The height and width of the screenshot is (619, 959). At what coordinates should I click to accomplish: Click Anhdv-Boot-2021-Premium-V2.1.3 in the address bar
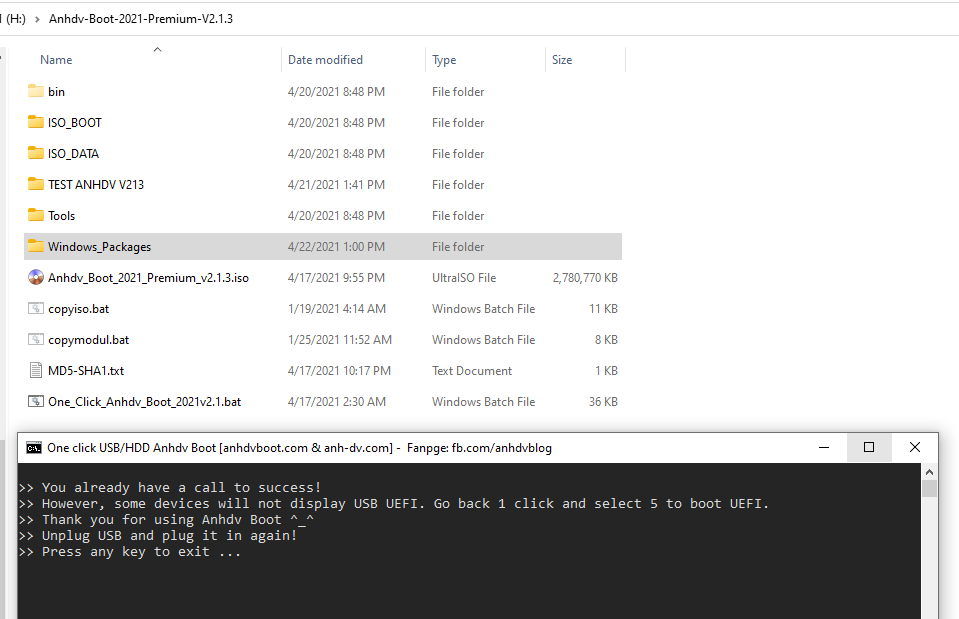[x=141, y=19]
